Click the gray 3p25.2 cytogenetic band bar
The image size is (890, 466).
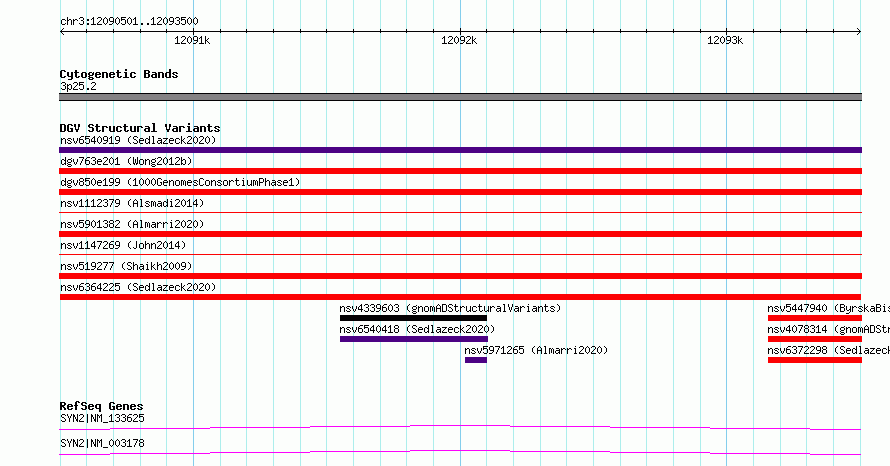tap(460, 97)
